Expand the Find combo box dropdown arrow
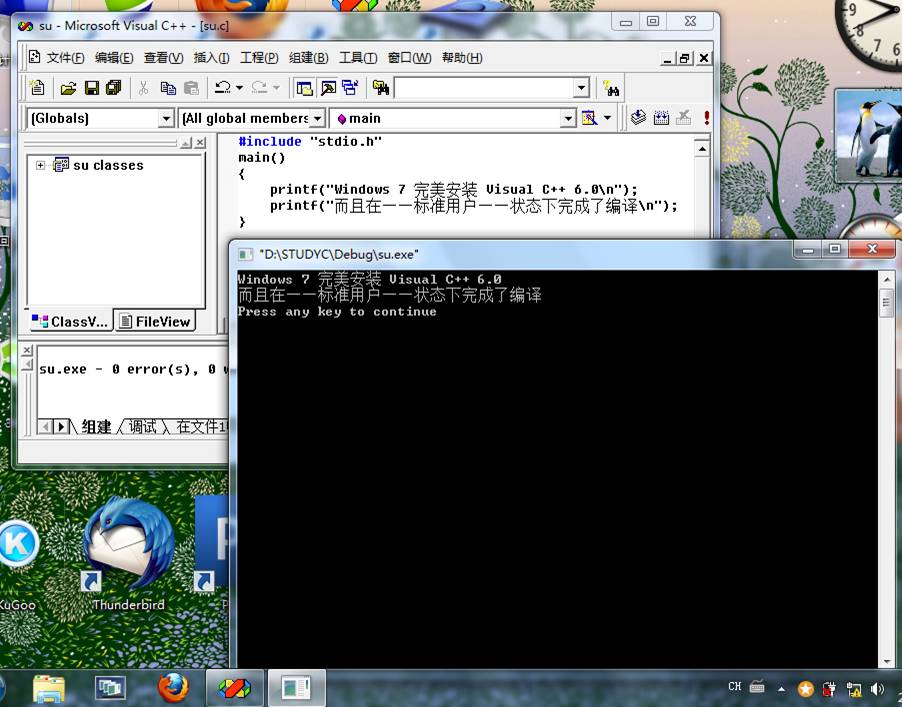 tap(581, 89)
